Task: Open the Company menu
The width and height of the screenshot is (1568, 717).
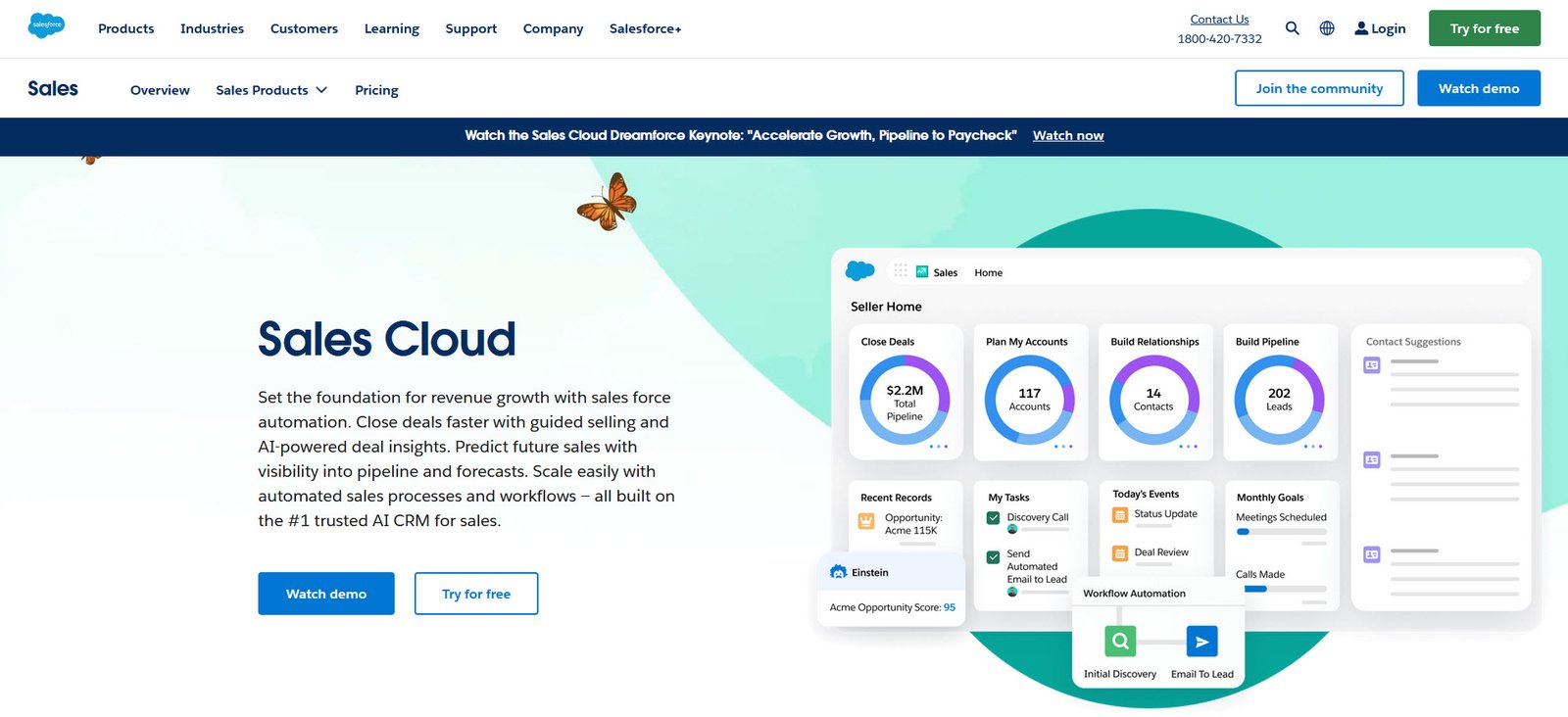Action: (553, 28)
